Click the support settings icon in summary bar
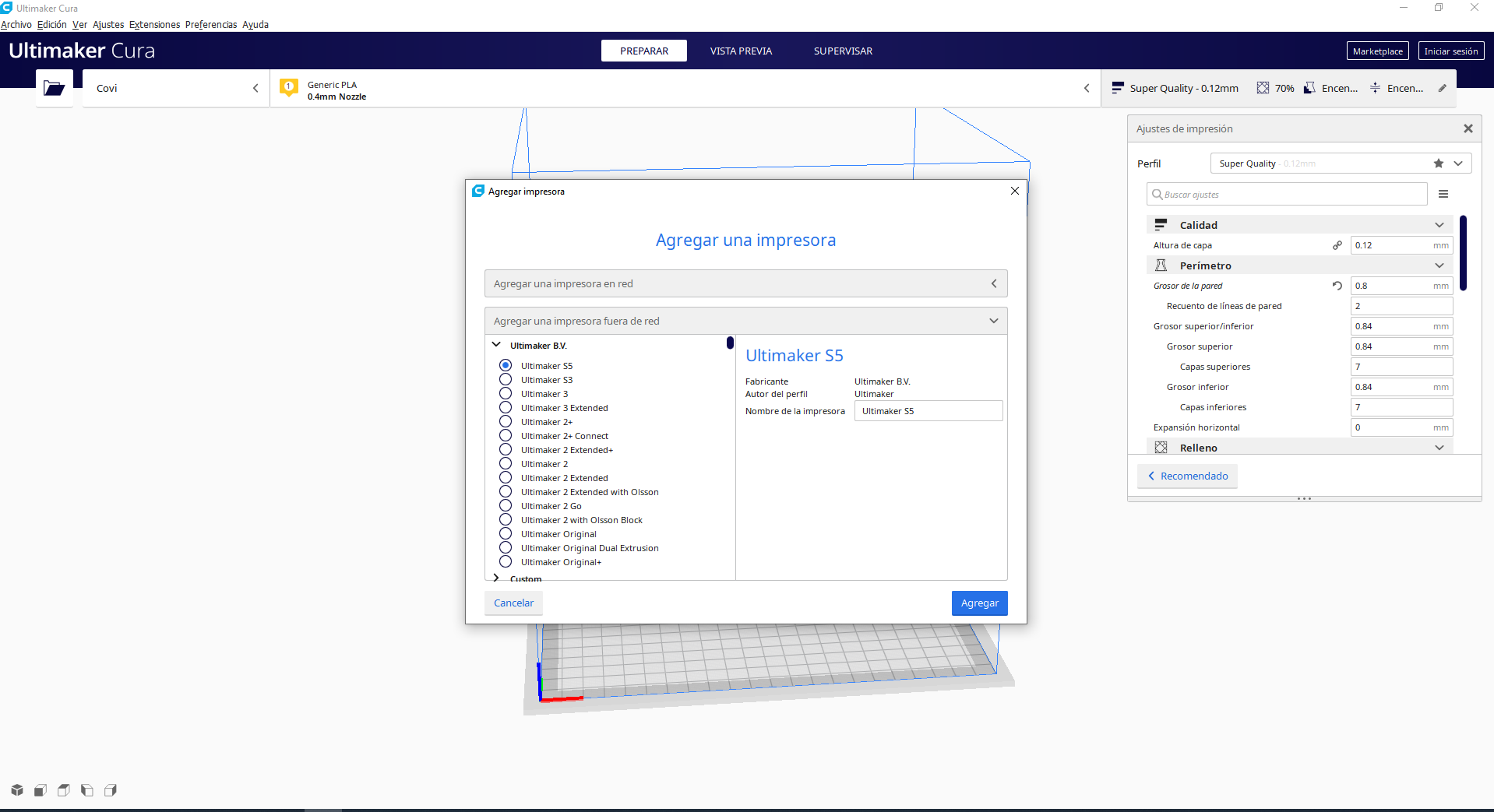 coord(1309,88)
